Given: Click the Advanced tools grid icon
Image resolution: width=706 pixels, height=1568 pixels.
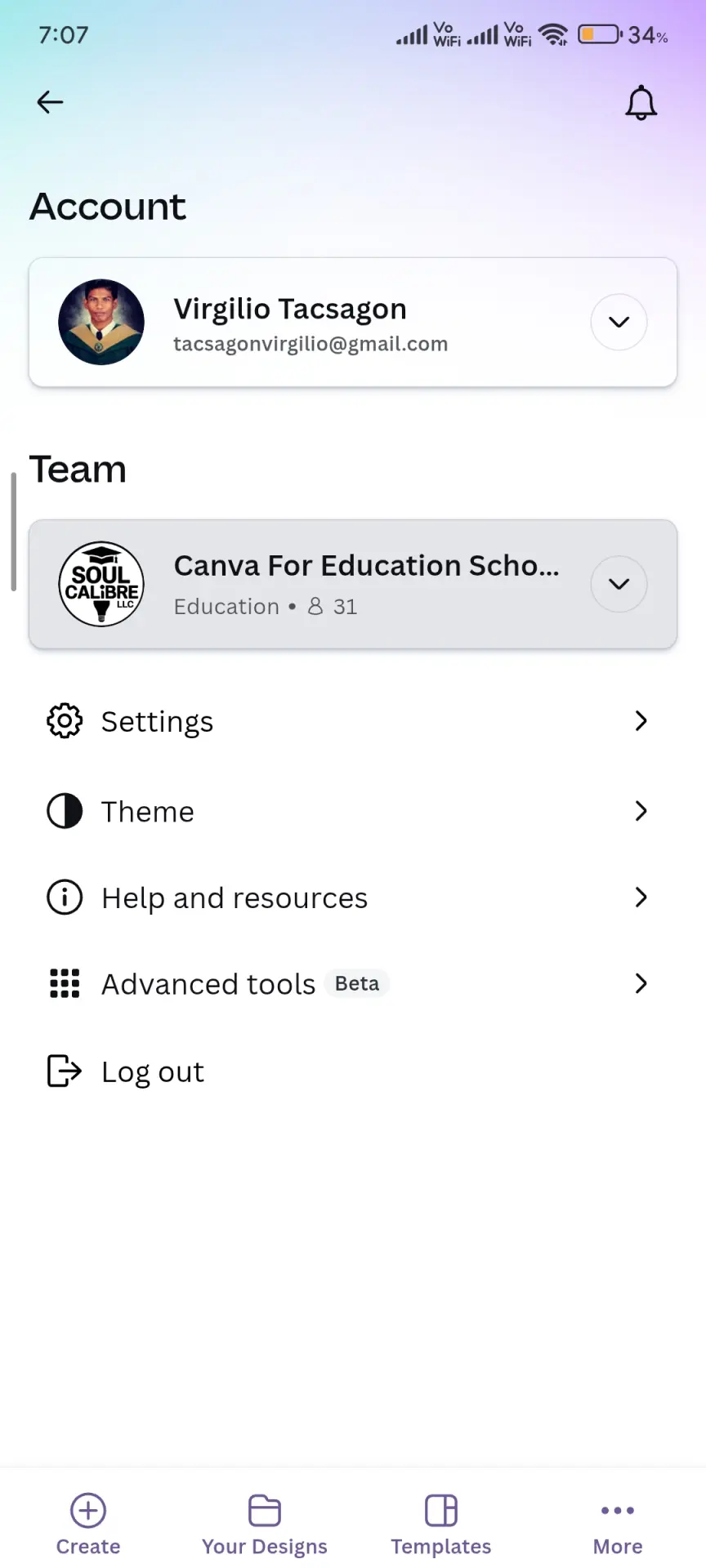Looking at the screenshot, I should click(65, 983).
